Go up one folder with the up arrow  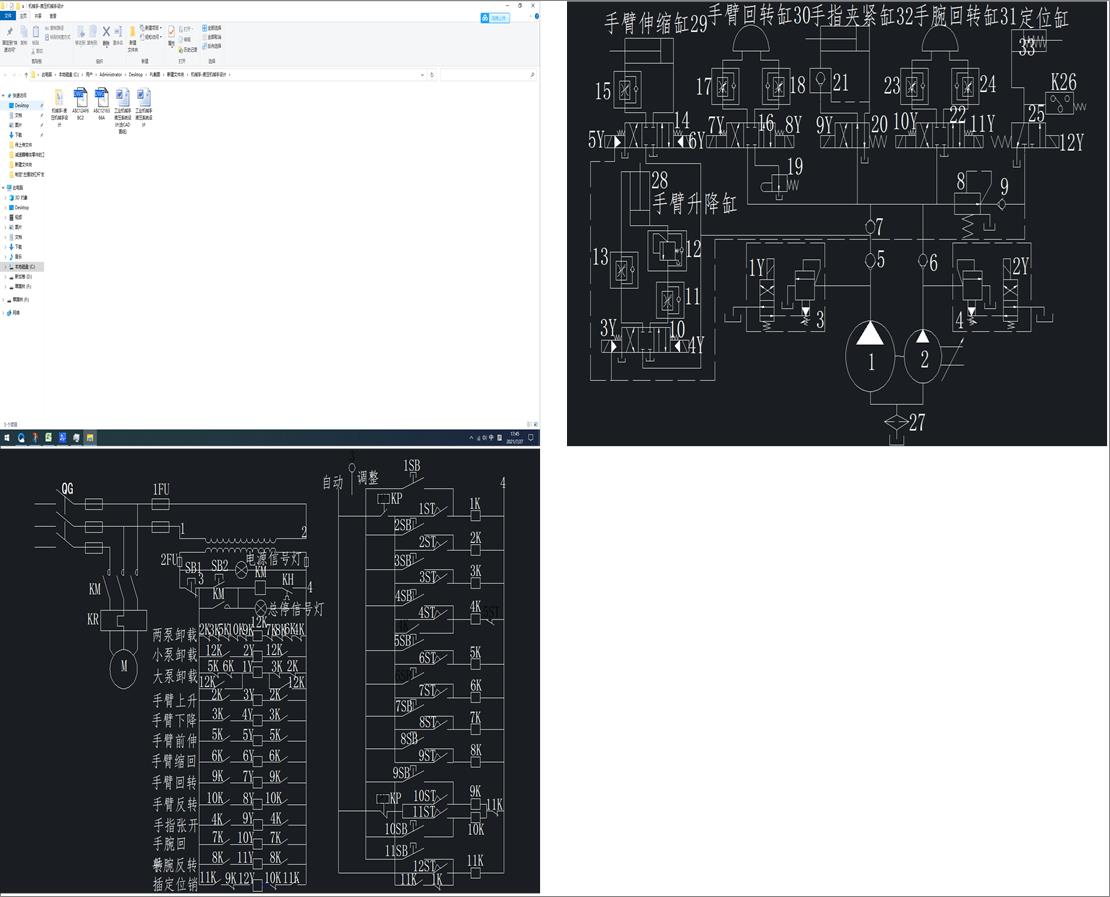click(x=26, y=74)
